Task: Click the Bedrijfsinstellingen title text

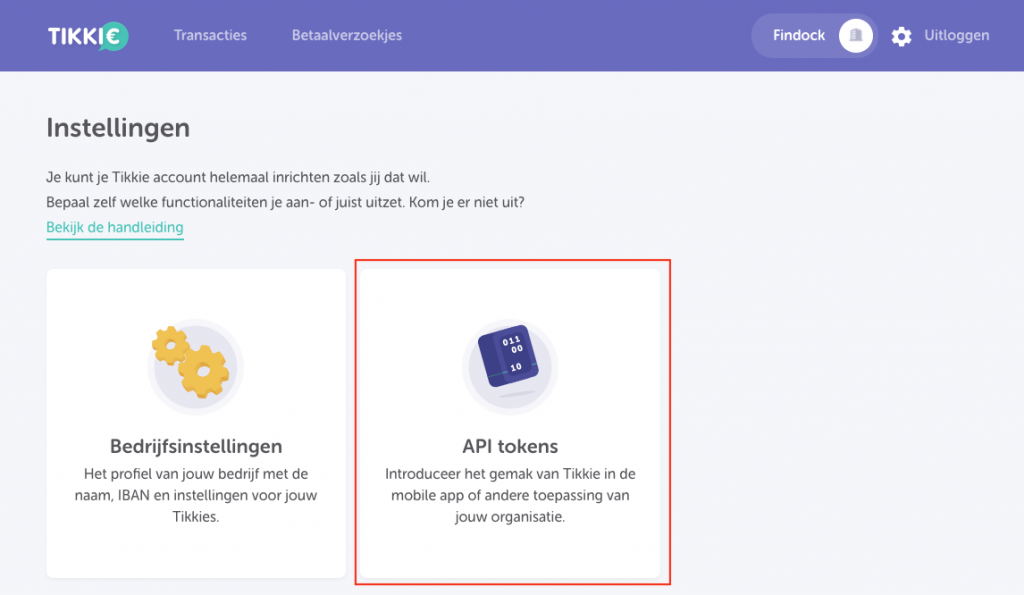Action: click(x=195, y=446)
